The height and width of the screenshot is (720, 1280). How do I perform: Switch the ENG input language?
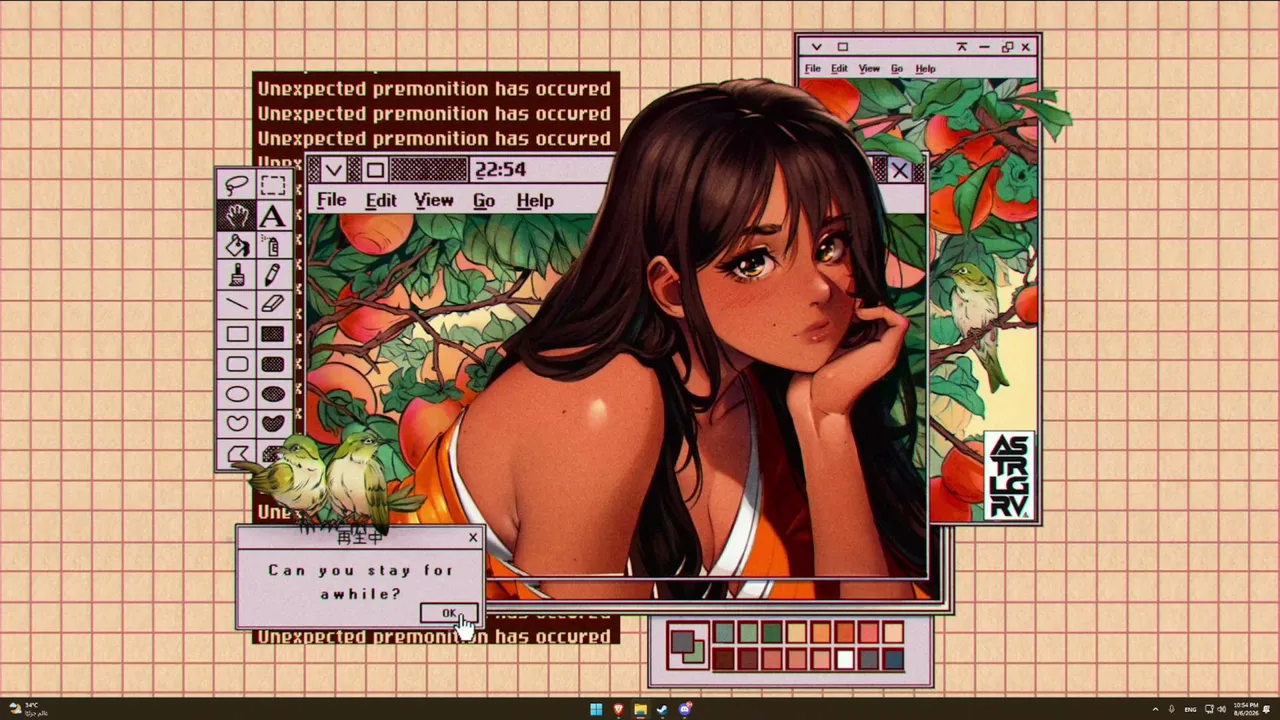[x=1190, y=710]
